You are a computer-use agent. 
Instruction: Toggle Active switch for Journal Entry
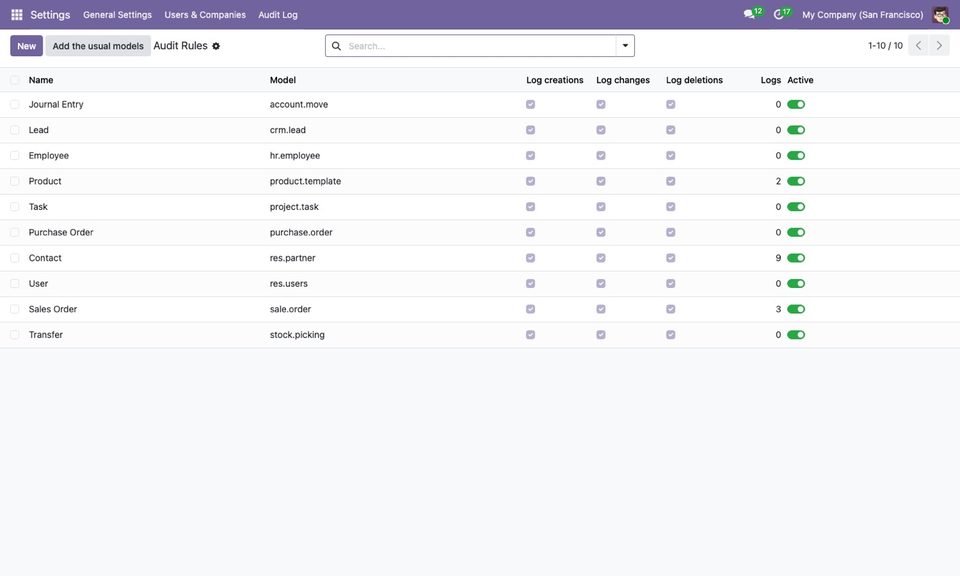tap(796, 105)
